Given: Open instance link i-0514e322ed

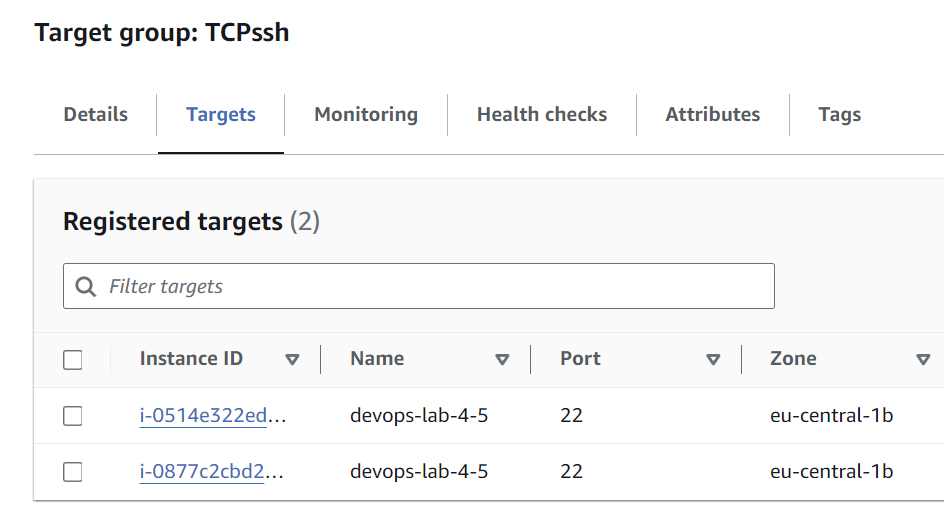Looking at the screenshot, I should pyautogui.click(x=212, y=416).
